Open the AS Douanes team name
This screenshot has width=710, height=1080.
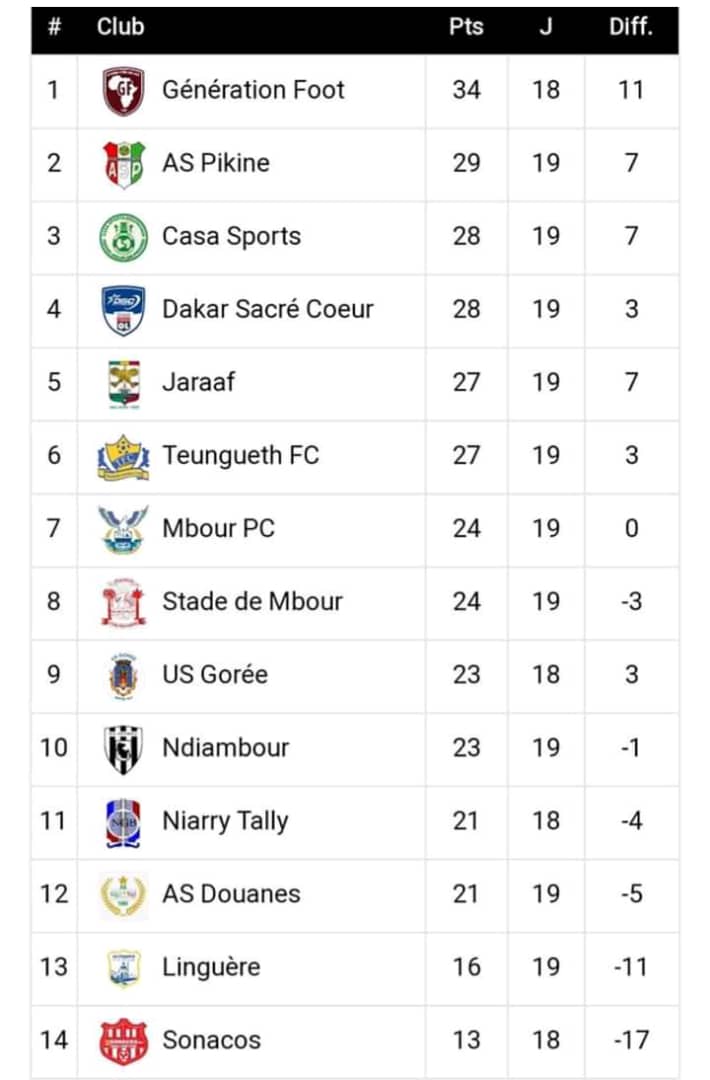[x=231, y=894]
